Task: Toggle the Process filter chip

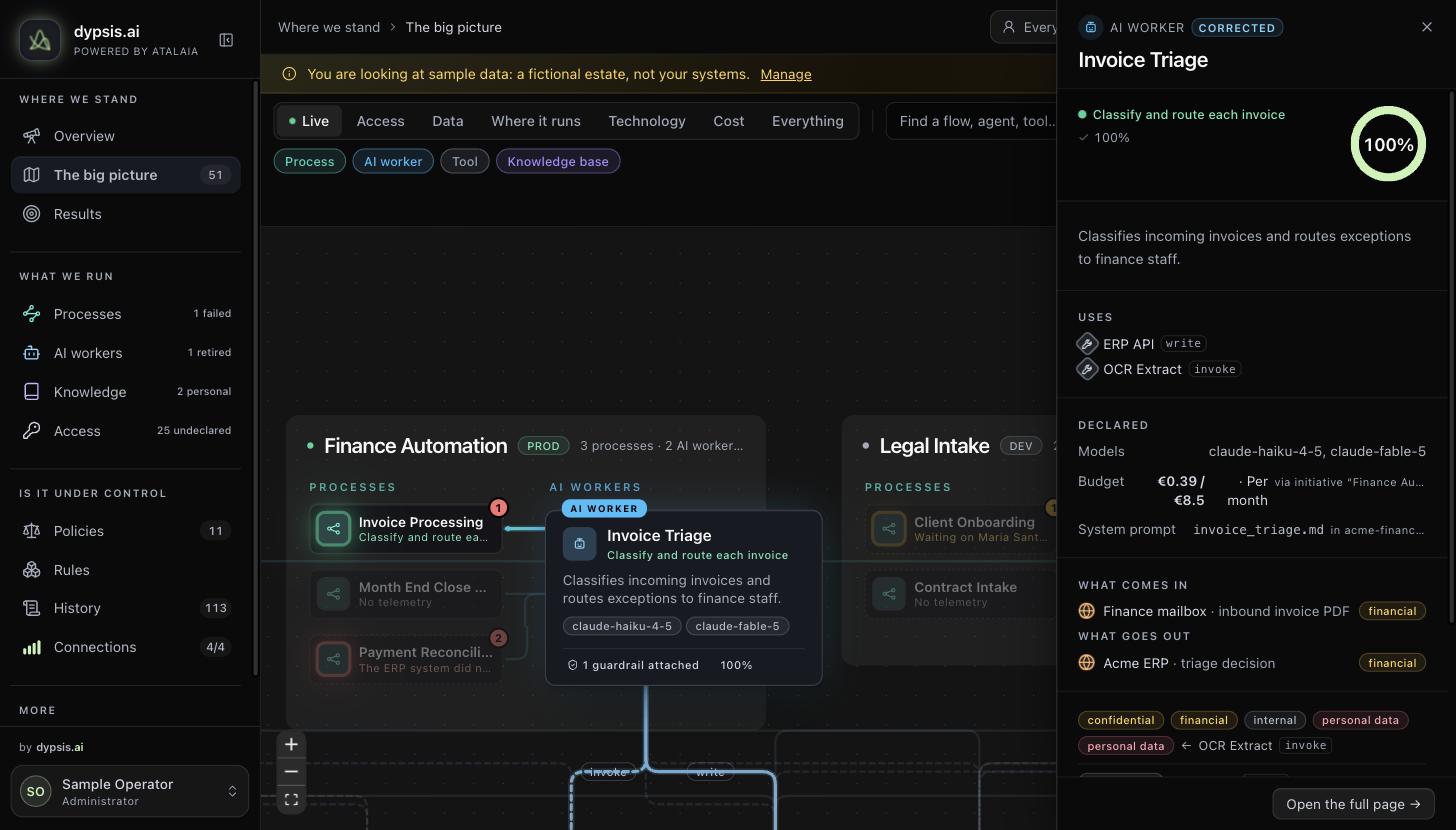Action: click(310, 161)
